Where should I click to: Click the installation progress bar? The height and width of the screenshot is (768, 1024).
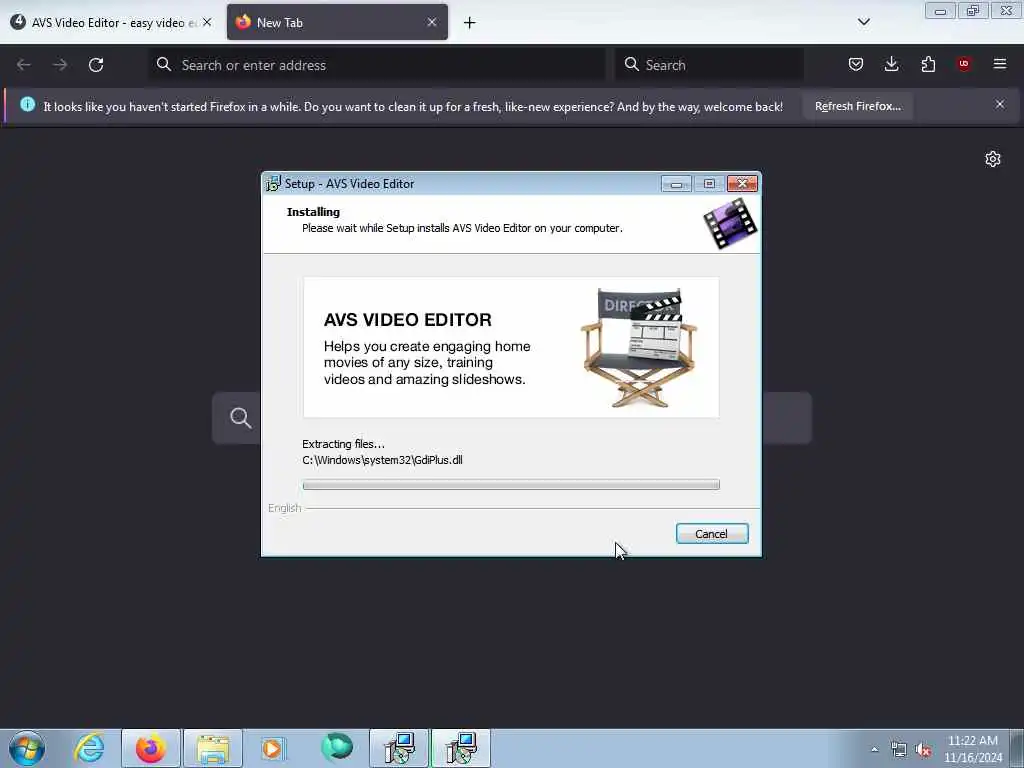pyautogui.click(x=511, y=485)
